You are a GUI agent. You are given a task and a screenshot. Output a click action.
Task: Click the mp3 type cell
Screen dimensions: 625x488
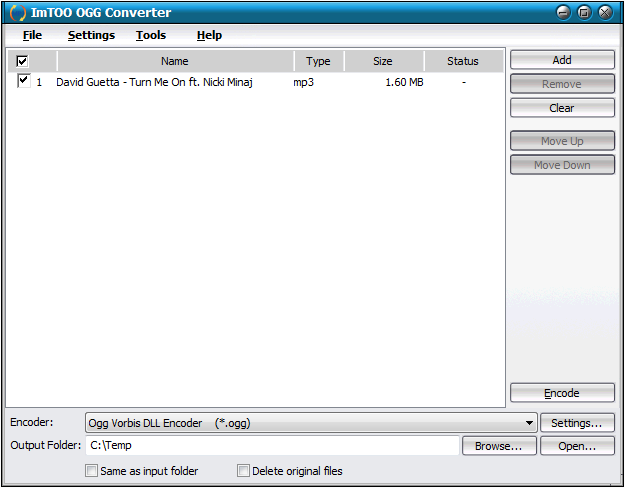(x=304, y=83)
